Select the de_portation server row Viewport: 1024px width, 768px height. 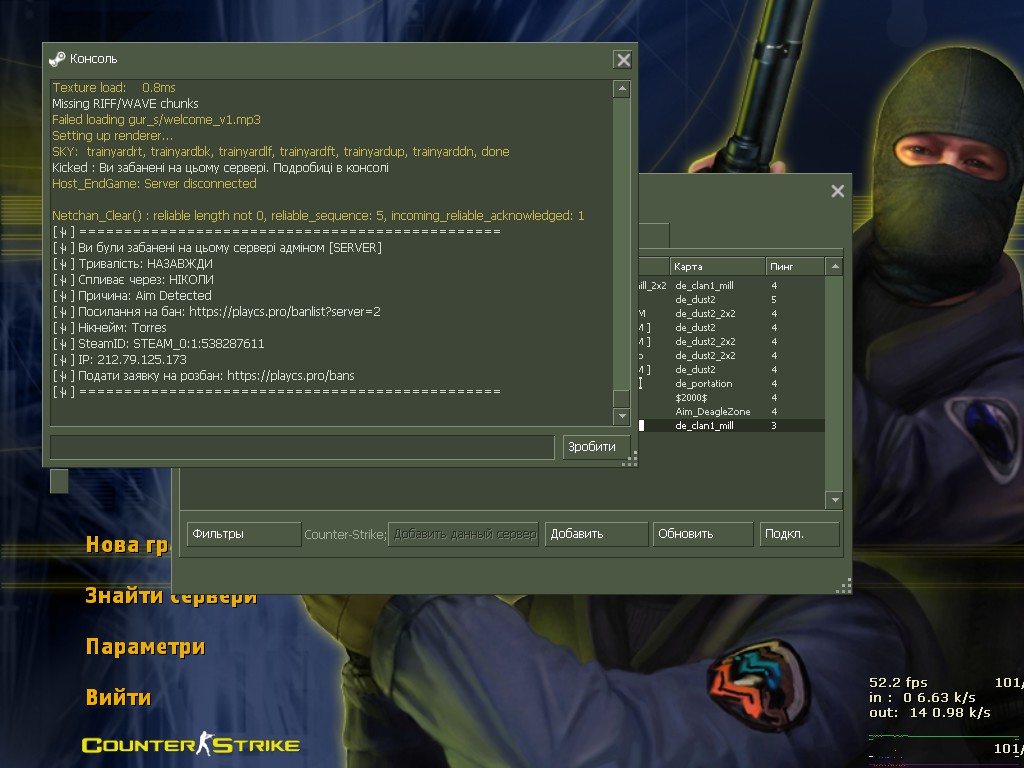point(731,383)
